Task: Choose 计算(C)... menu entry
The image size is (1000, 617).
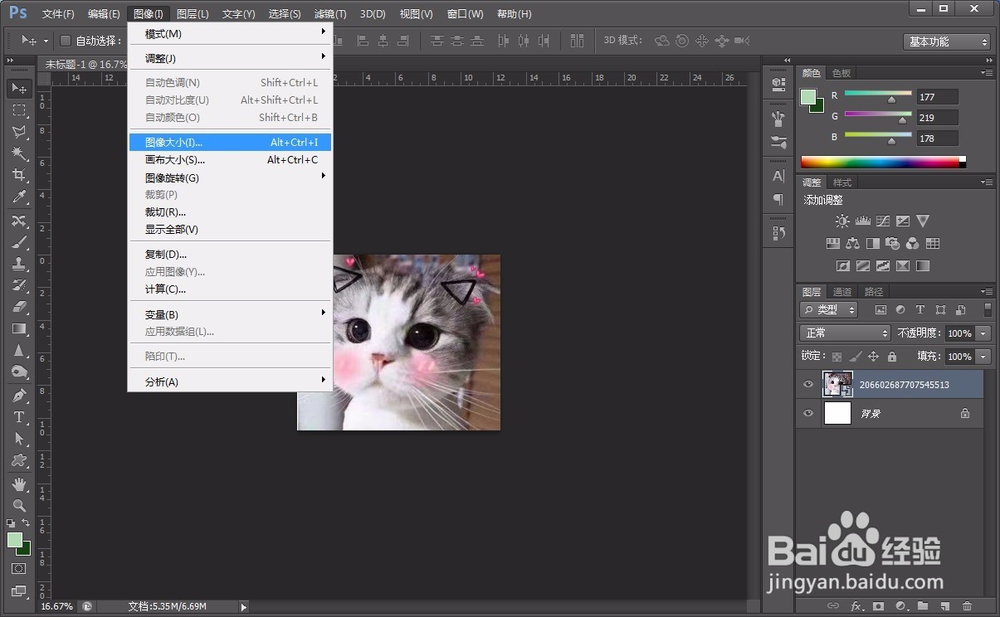Action: pos(230,289)
